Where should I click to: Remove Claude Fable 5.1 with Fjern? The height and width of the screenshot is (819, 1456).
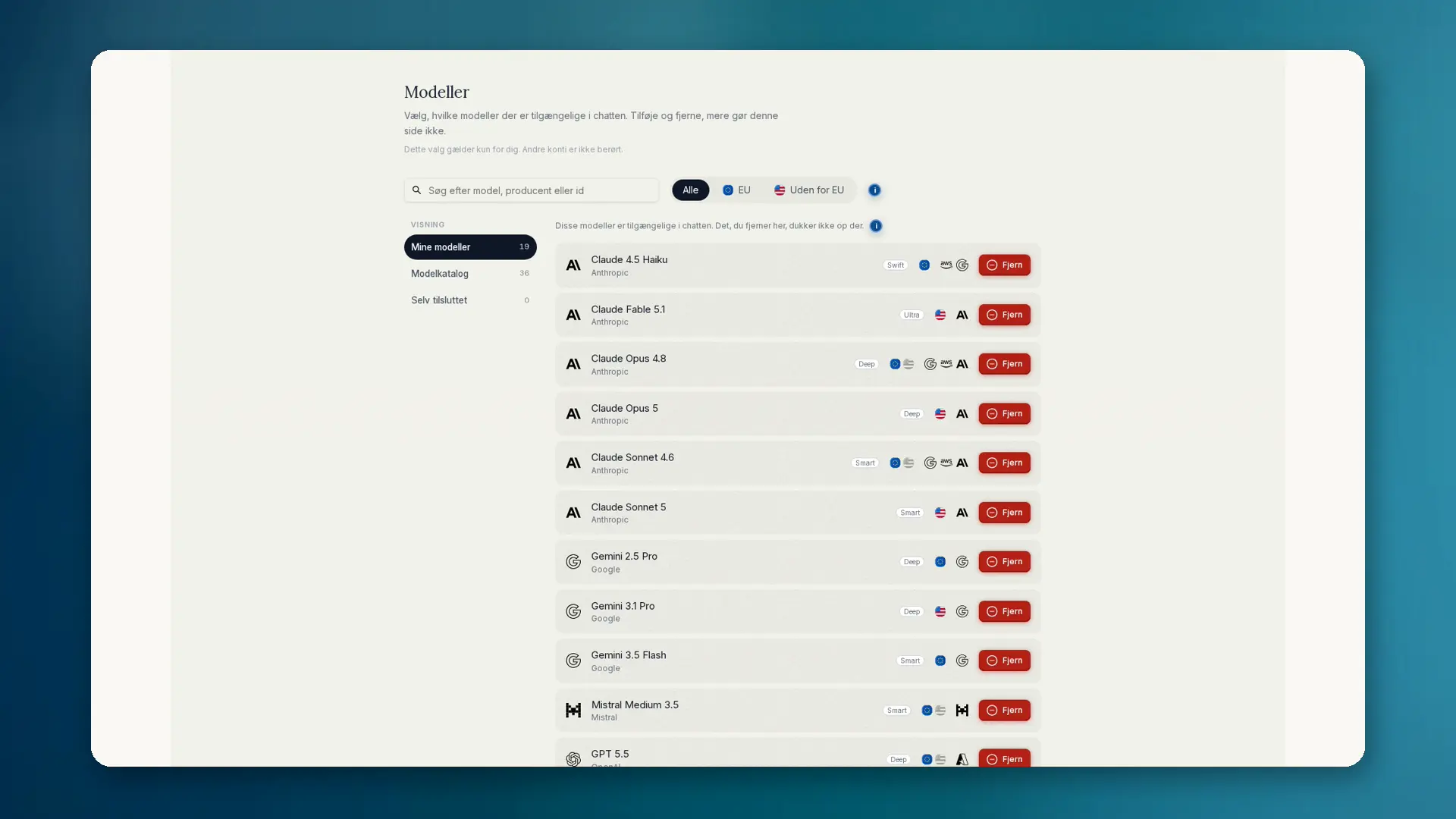1004,315
